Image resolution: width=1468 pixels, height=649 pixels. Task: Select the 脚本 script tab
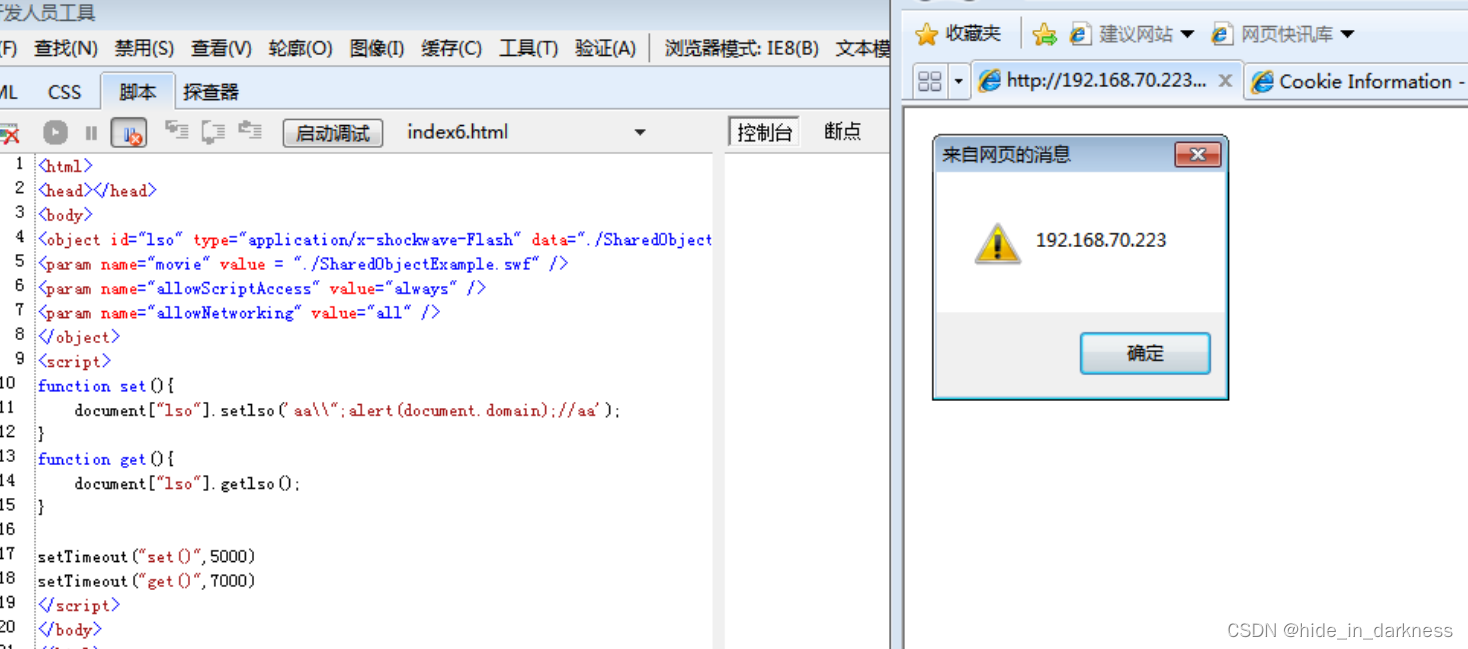click(137, 92)
